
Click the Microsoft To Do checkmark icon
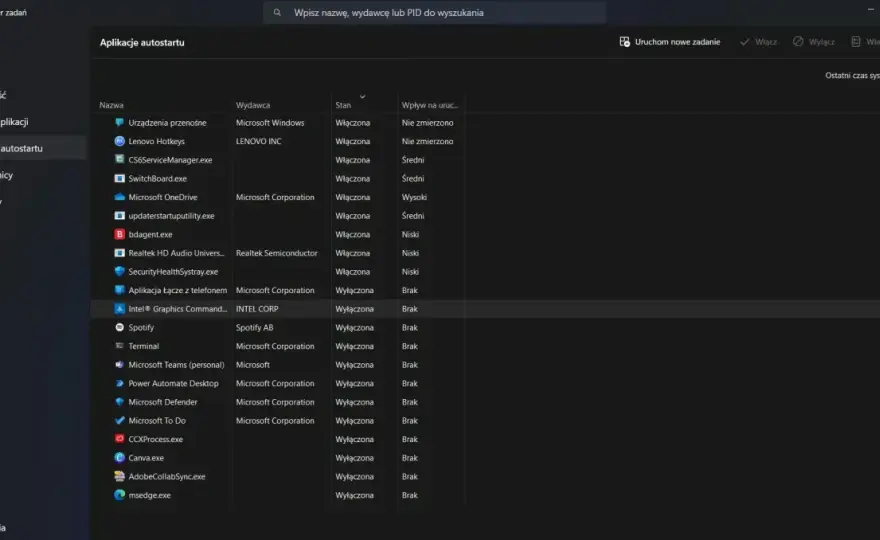click(120, 420)
